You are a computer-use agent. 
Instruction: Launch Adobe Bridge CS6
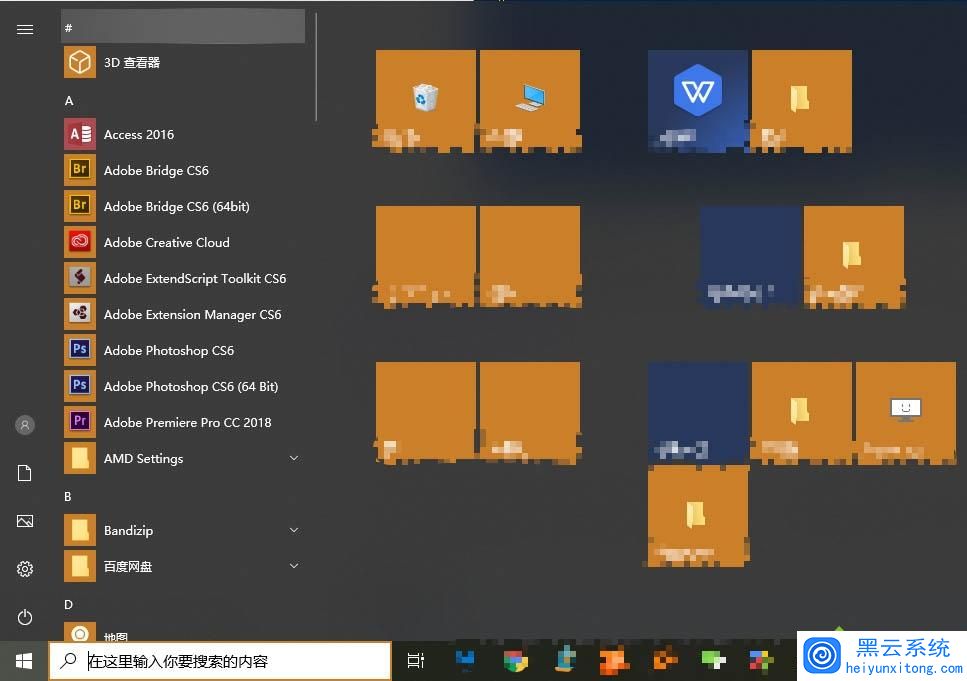coord(156,170)
